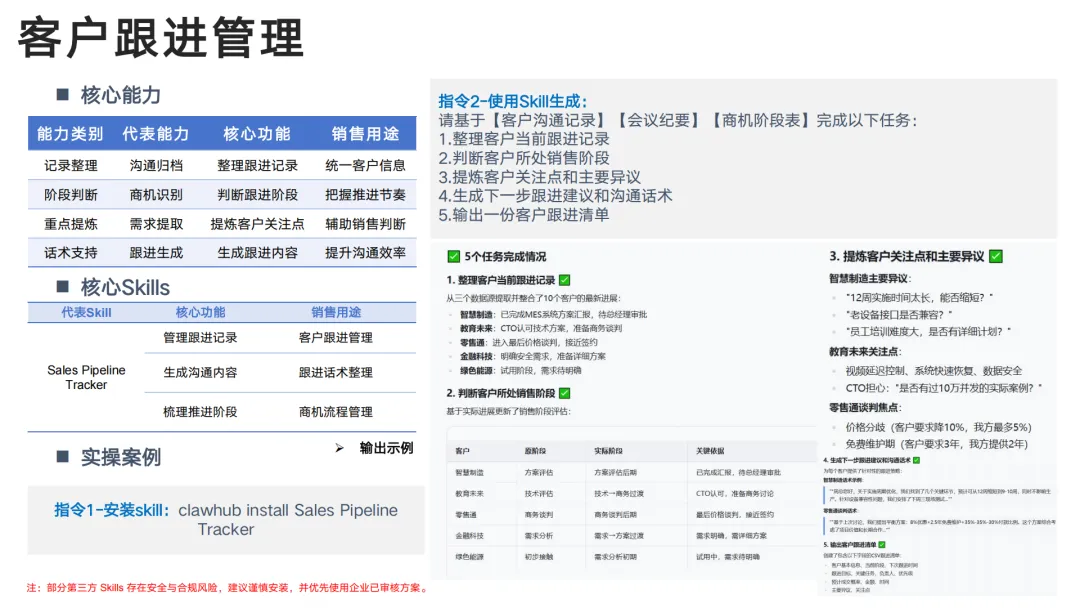Click the 指令2-使用Skill生成: blue heading
The image size is (1080, 608).
tap(512, 101)
